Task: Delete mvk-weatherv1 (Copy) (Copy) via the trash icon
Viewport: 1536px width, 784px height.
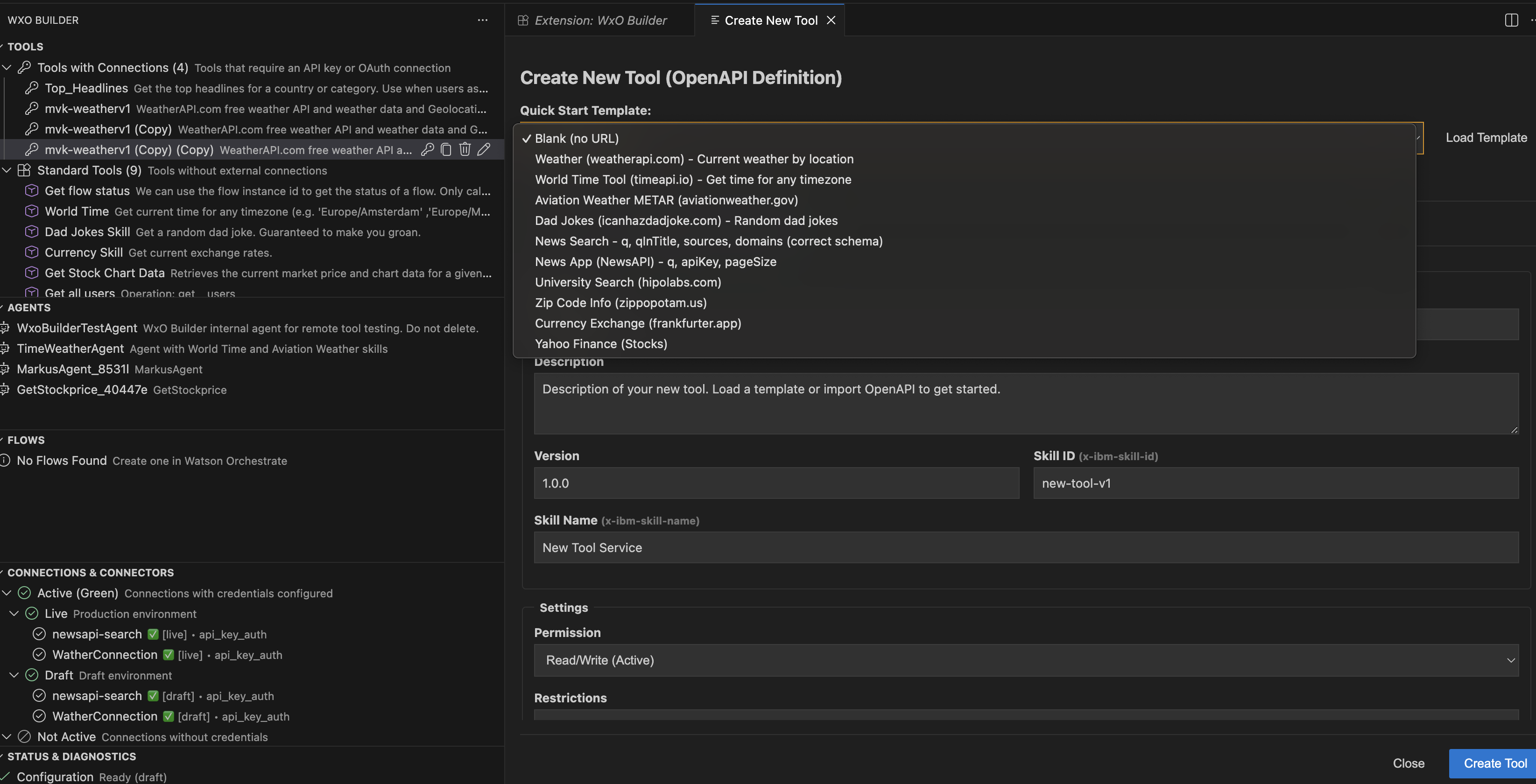Action: click(465, 149)
